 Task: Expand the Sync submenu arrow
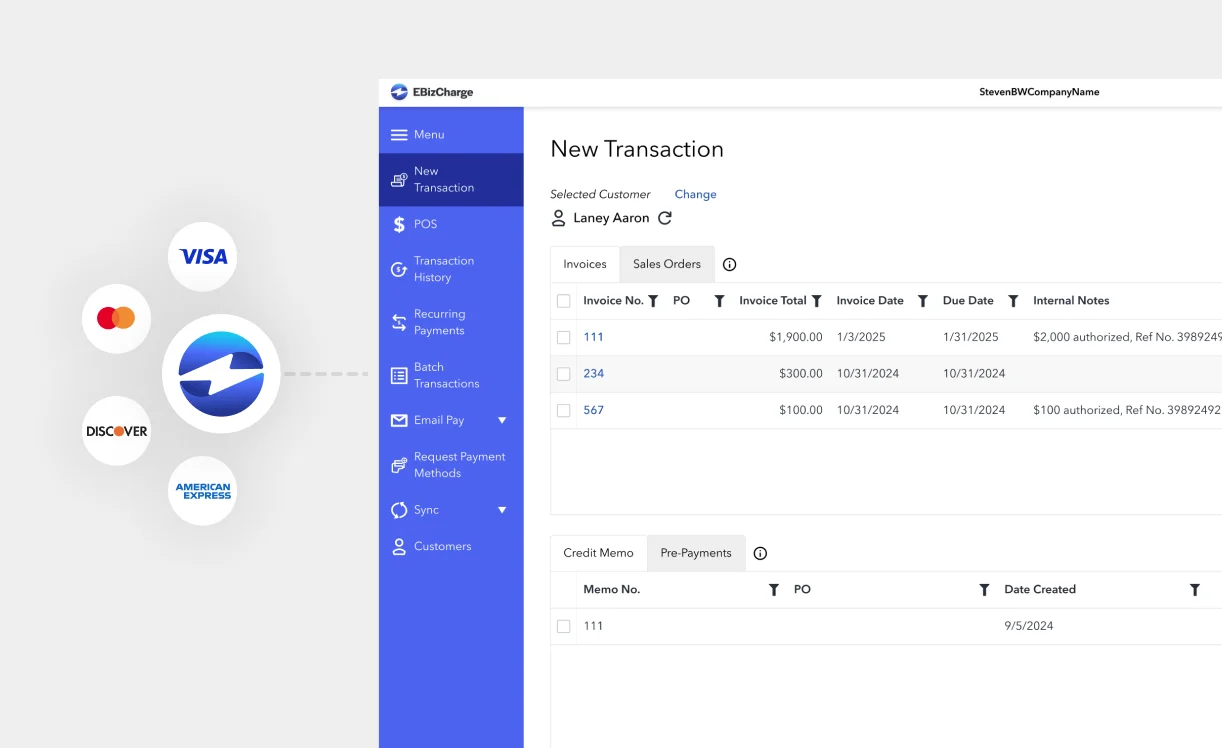point(502,510)
